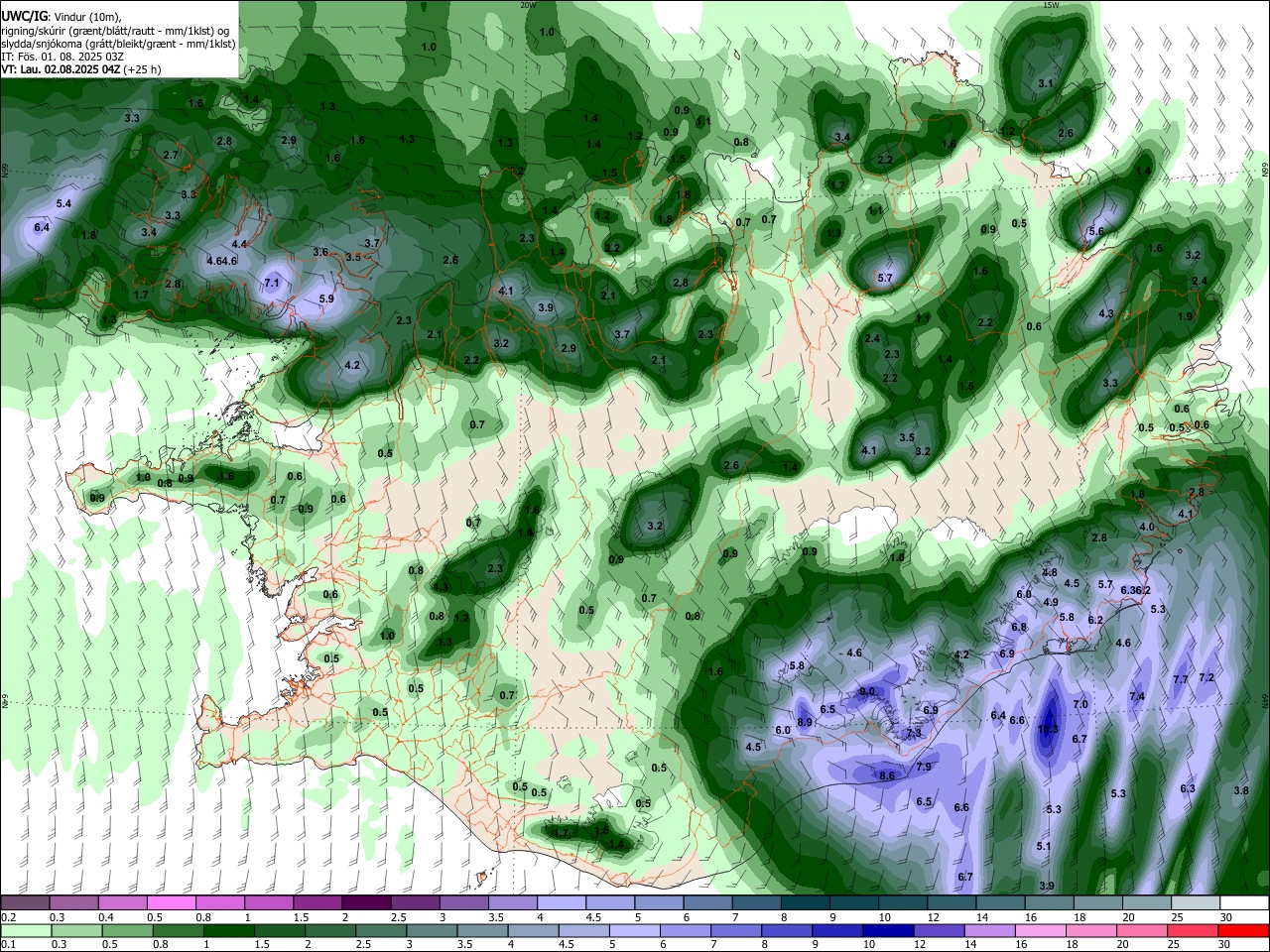Click the 3.1 precipitation value
The image size is (1270, 952).
pos(1045,83)
